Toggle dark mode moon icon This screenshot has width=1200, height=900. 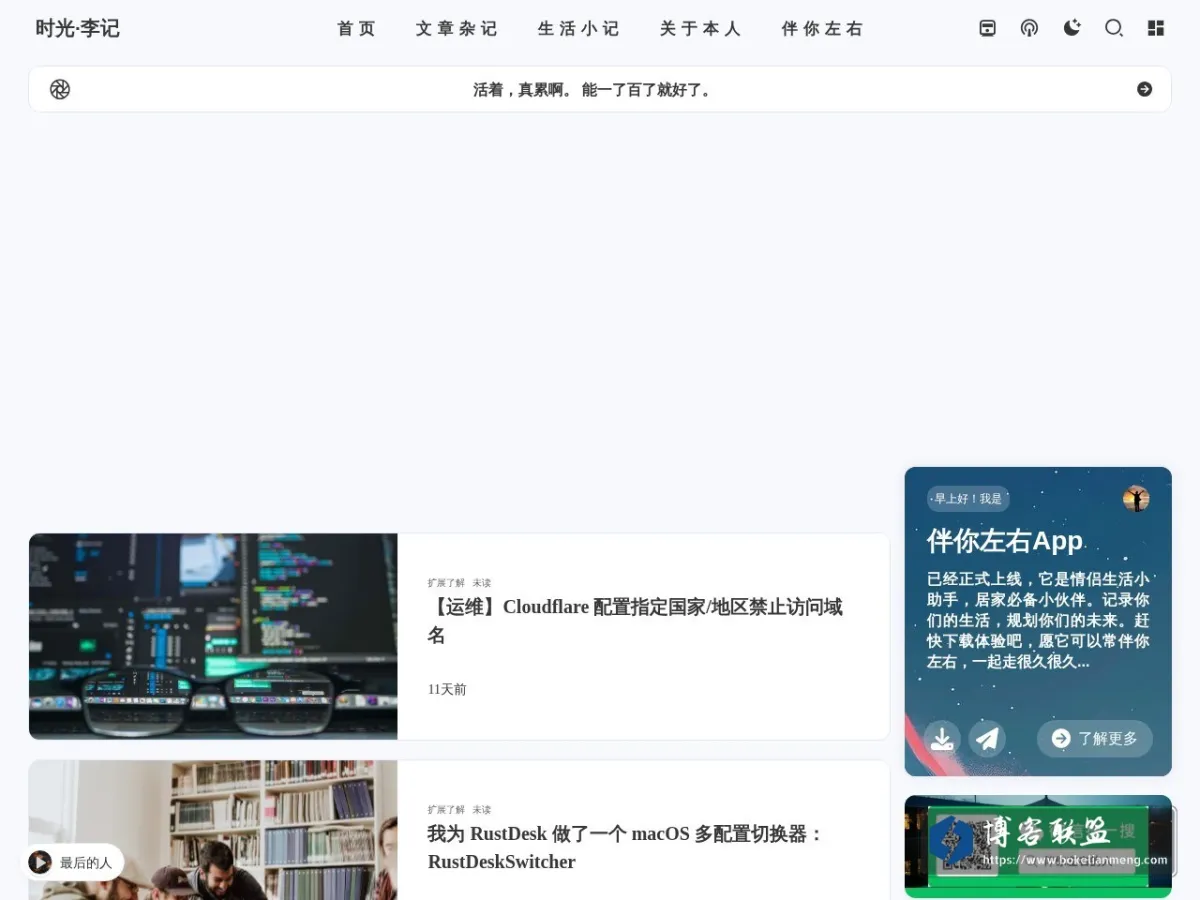[x=1072, y=28]
